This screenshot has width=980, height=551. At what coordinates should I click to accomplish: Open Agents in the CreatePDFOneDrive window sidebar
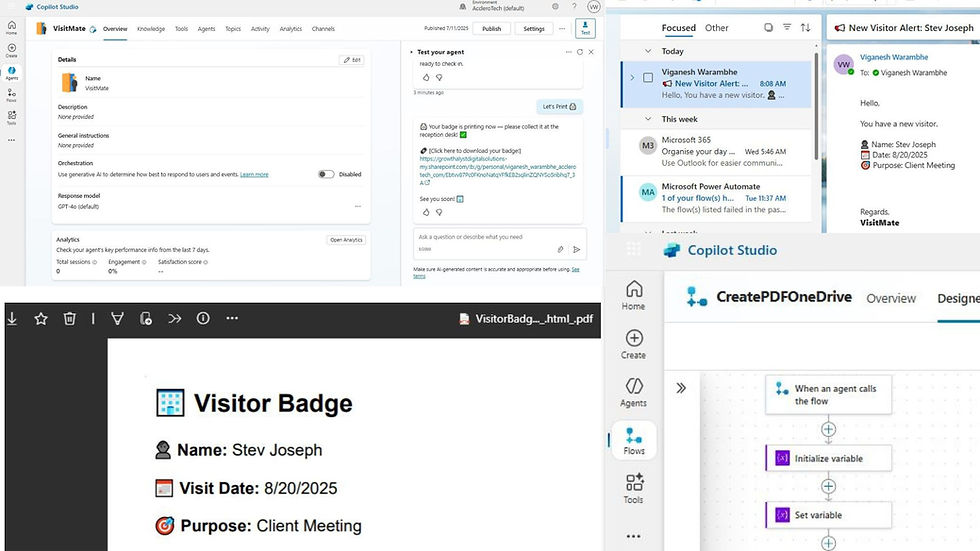tap(634, 392)
